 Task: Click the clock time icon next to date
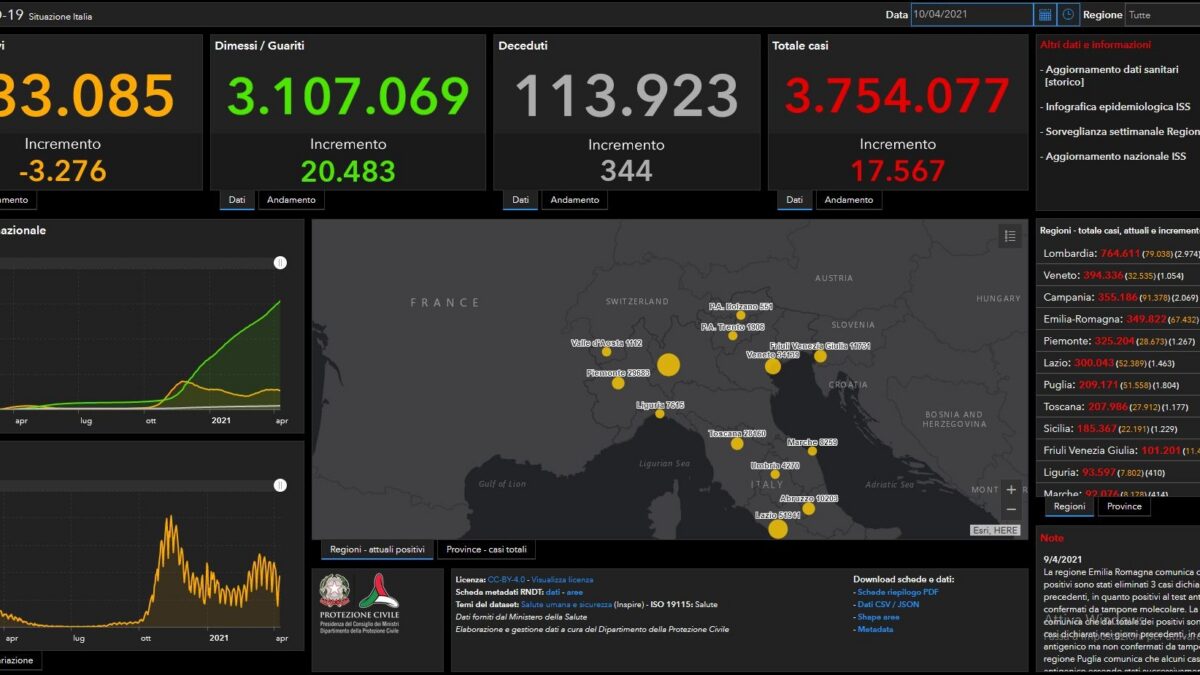pos(1068,15)
